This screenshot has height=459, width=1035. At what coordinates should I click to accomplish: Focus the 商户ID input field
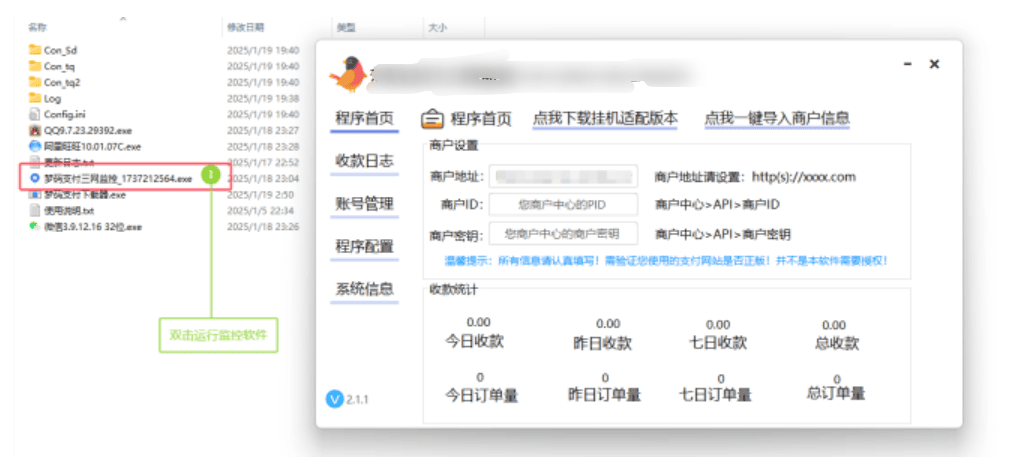click(563, 205)
